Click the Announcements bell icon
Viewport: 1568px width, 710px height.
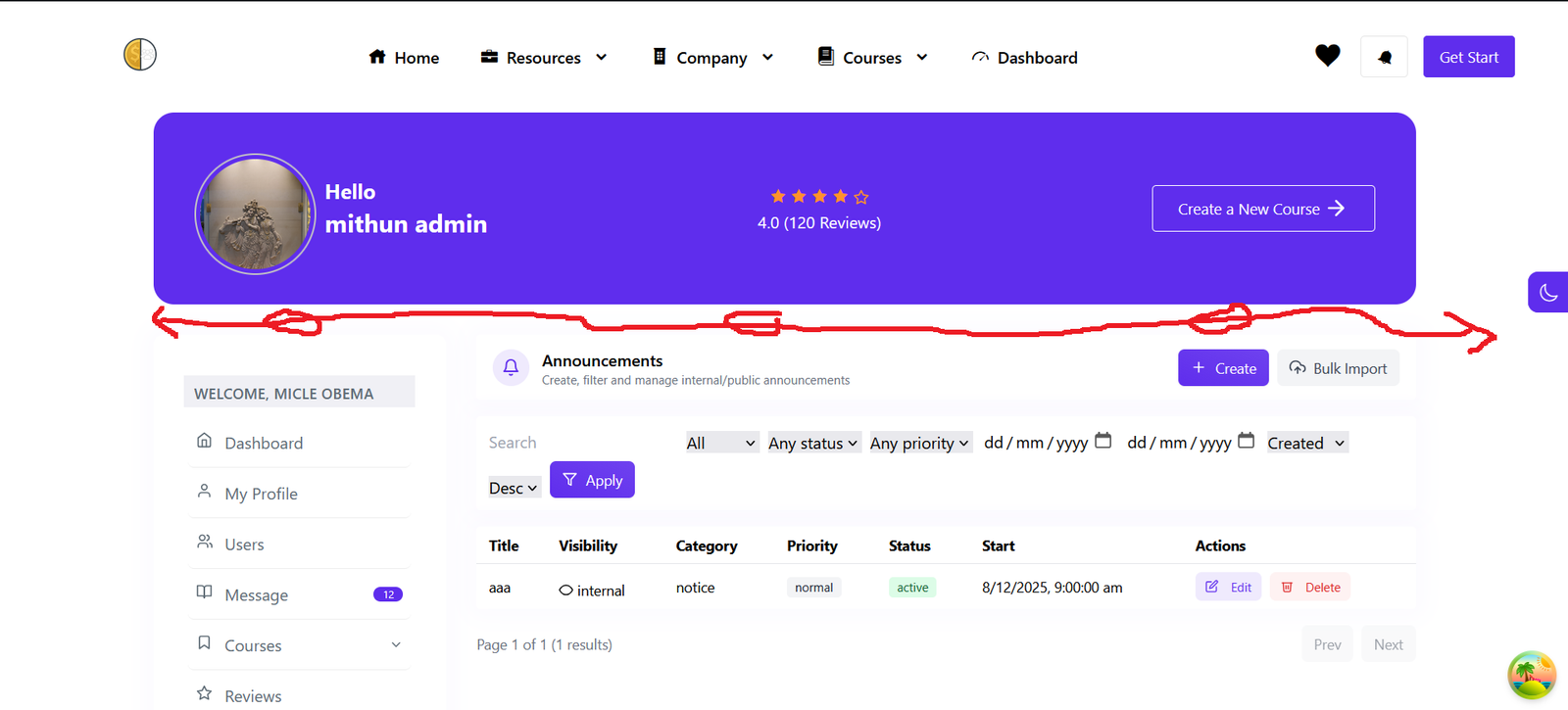coord(511,368)
